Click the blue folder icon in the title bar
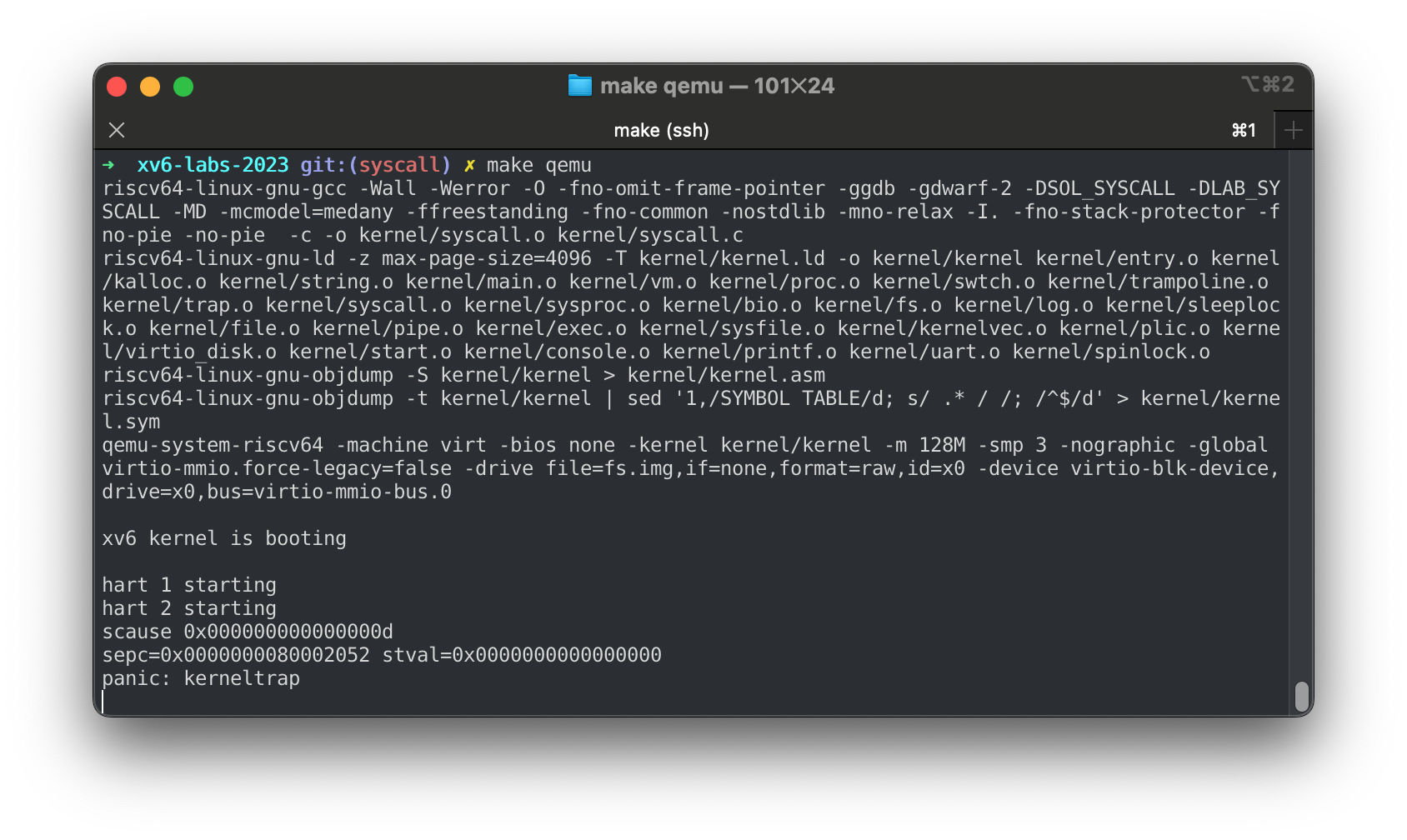 pos(580,85)
